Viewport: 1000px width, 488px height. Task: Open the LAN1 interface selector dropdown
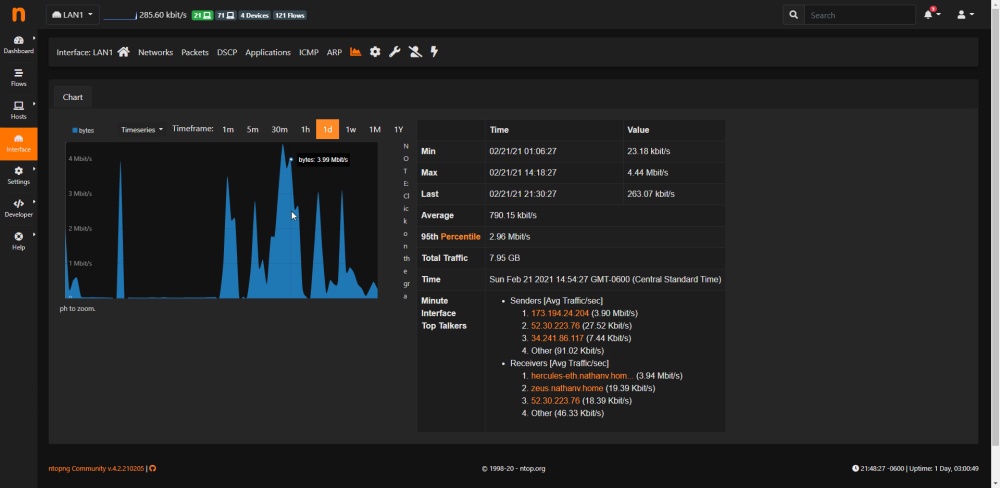(73, 15)
